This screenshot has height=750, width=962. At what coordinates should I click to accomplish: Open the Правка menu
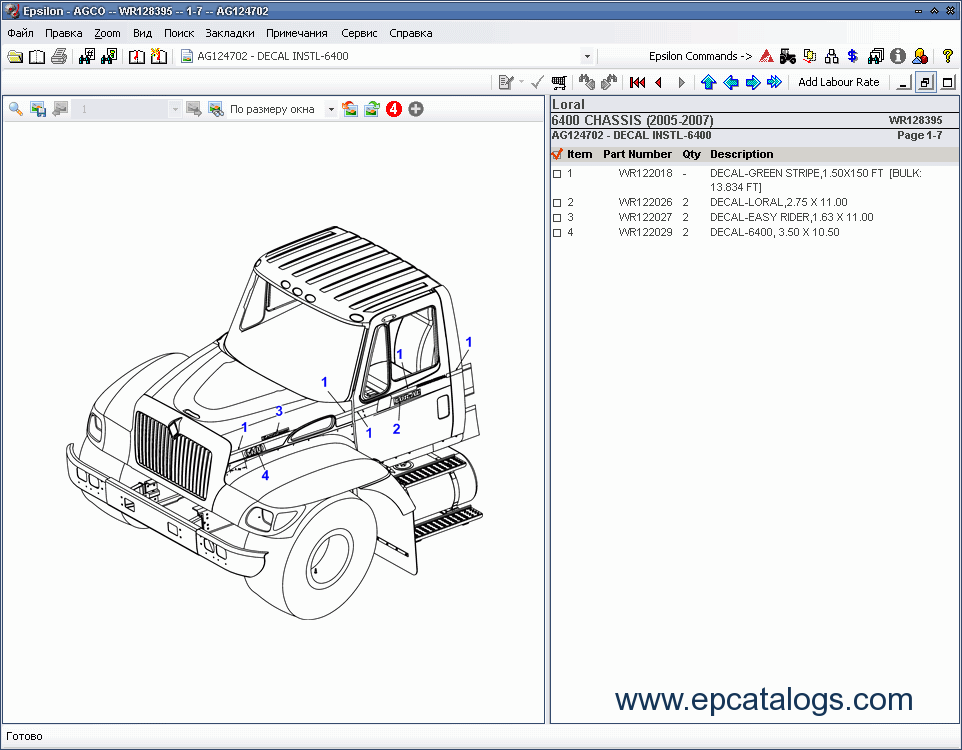click(64, 33)
